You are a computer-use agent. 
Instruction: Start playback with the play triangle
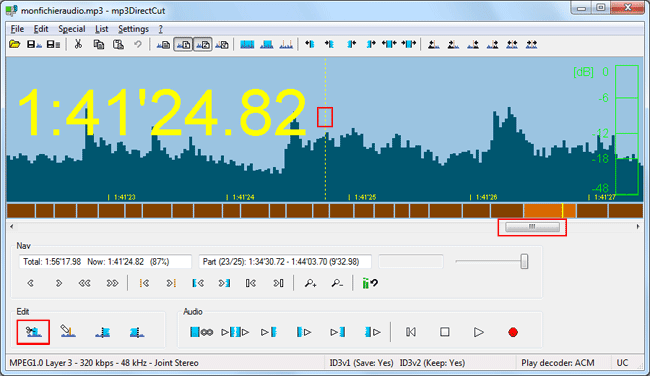pyautogui.click(x=478, y=332)
